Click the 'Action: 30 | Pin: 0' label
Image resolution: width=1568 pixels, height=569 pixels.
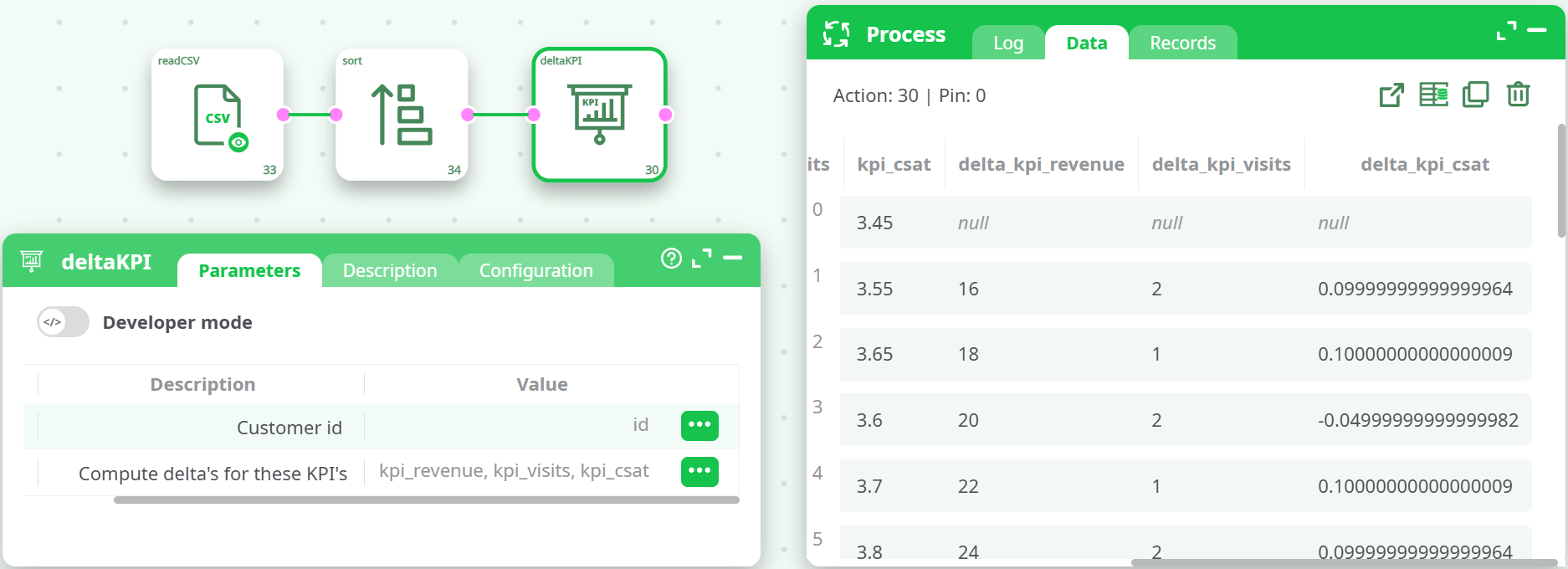910,95
